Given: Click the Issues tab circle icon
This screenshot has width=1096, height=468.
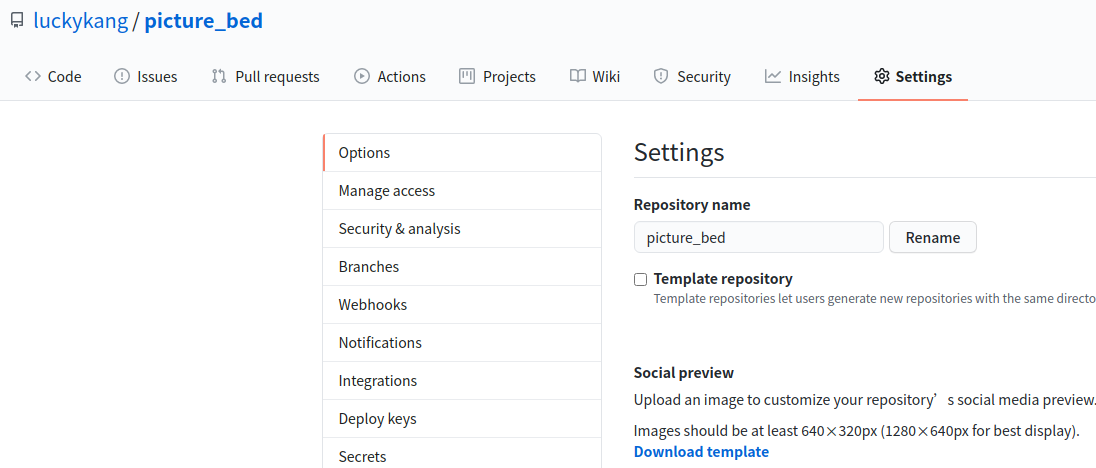Looking at the screenshot, I should point(122,76).
